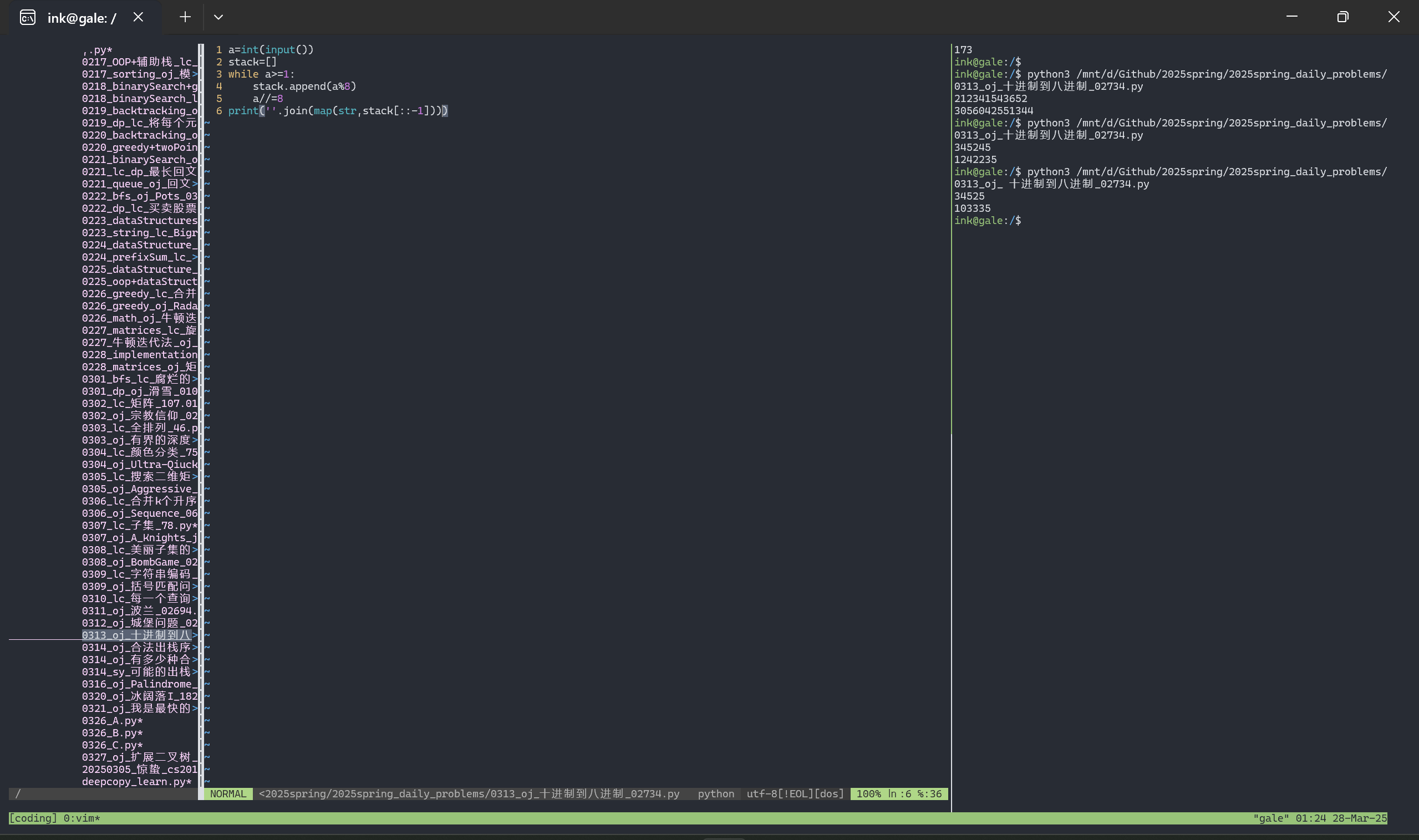
Task: Click the NORMAL mode indicator in statusline
Action: pos(228,793)
